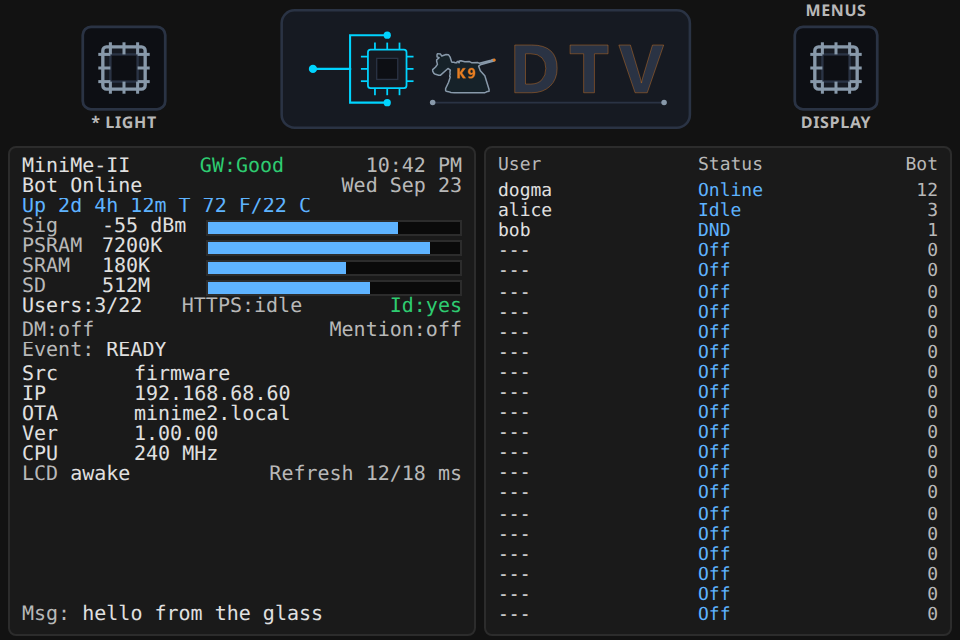Click the GW:Good gateway status
The image size is (960, 640).
pyautogui.click(x=242, y=165)
